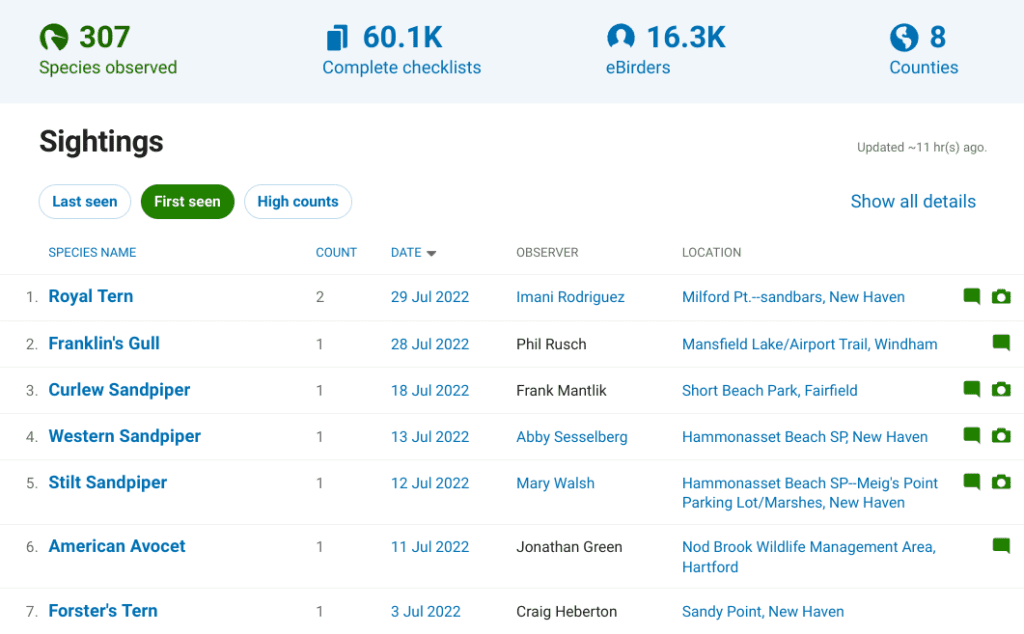Open the Stilt Sandpiper species link
Image resolution: width=1024 pixels, height=634 pixels.
[108, 483]
